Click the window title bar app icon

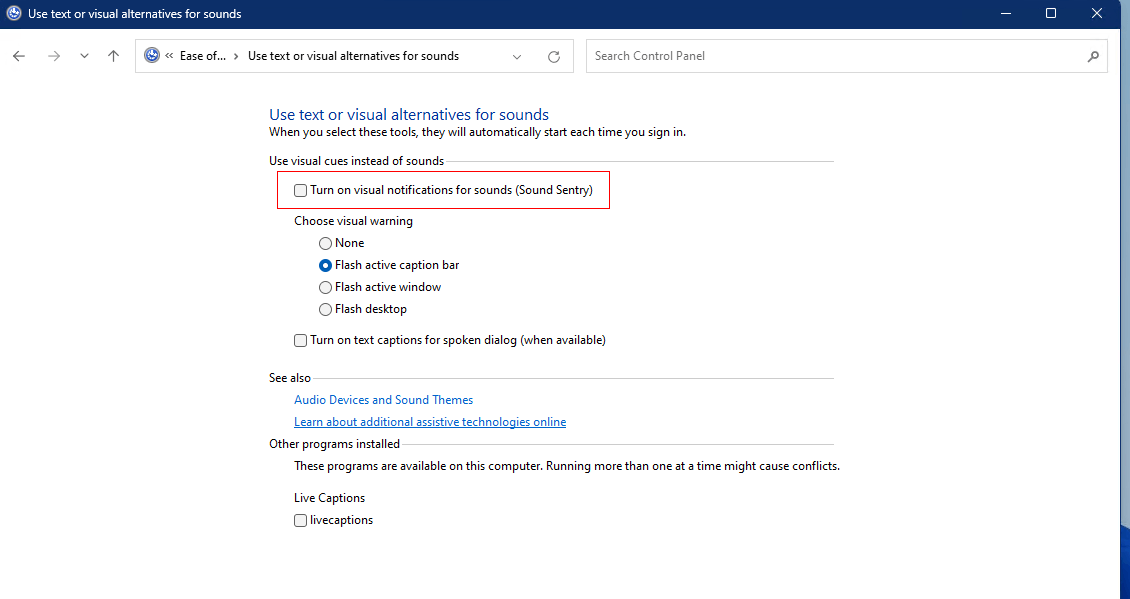(x=14, y=14)
